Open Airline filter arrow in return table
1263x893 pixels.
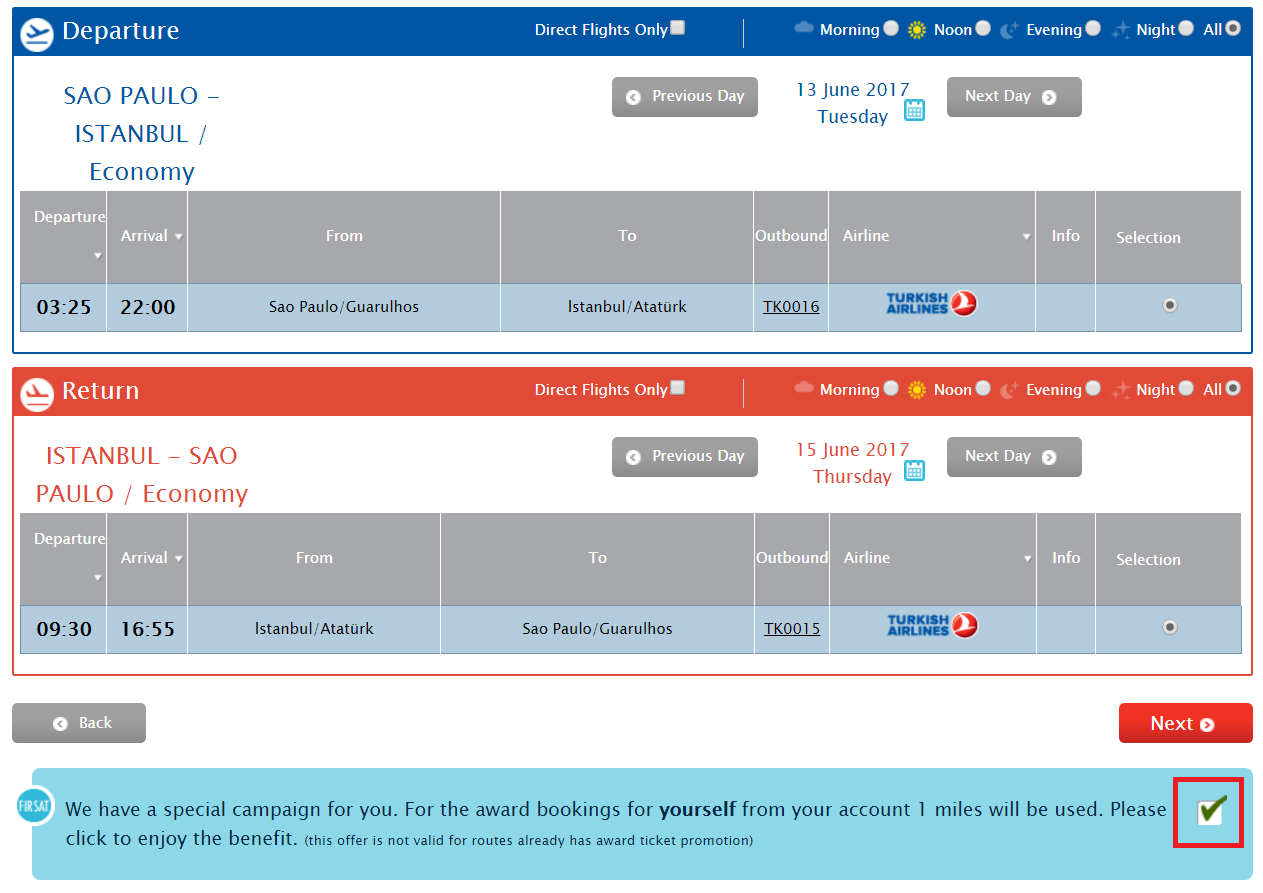pos(1027,559)
